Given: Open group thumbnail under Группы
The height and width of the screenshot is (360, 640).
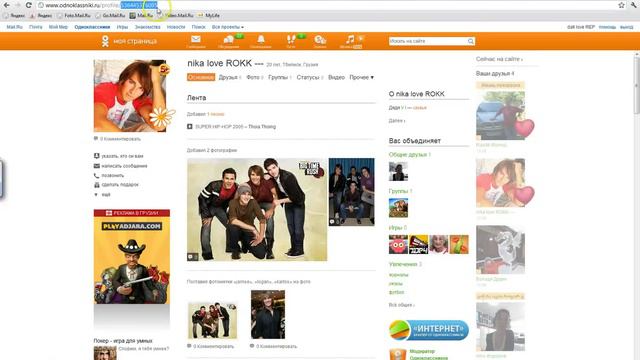Looking at the screenshot, I should (398, 208).
